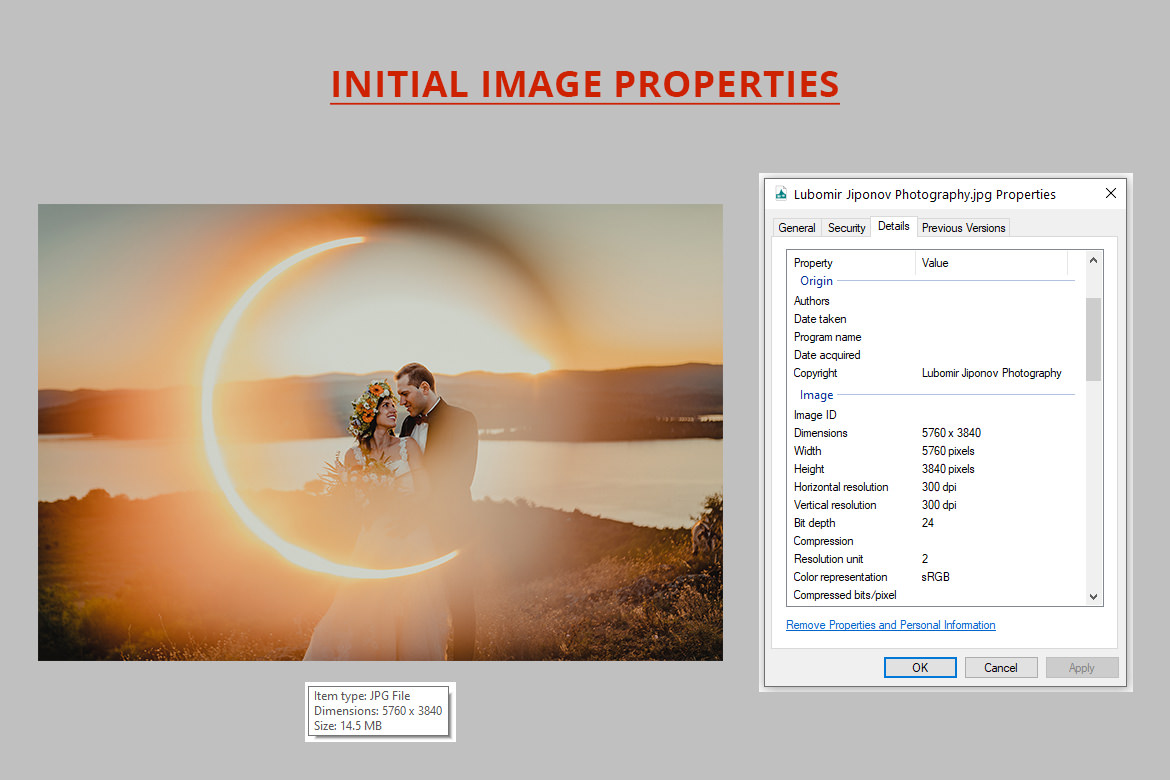This screenshot has width=1170, height=780.
Task: Click the details list scrollbar thumb
Action: tap(1093, 340)
